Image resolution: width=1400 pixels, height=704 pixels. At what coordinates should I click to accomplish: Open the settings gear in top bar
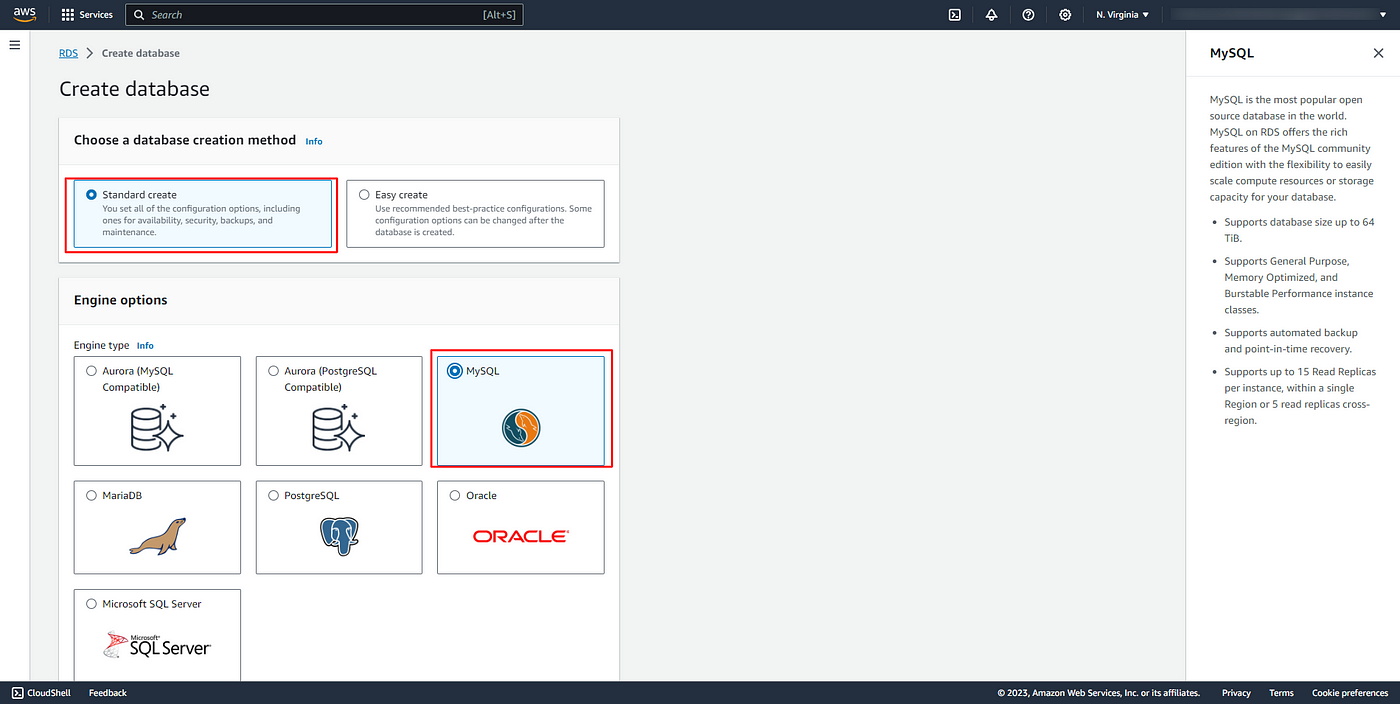pyautogui.click(x=1065, y=15)
